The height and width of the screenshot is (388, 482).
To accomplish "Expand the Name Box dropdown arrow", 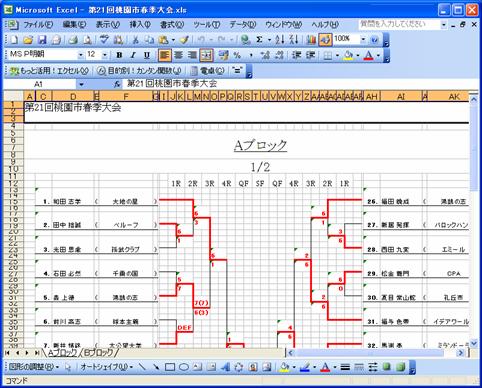I will [81, 84].
